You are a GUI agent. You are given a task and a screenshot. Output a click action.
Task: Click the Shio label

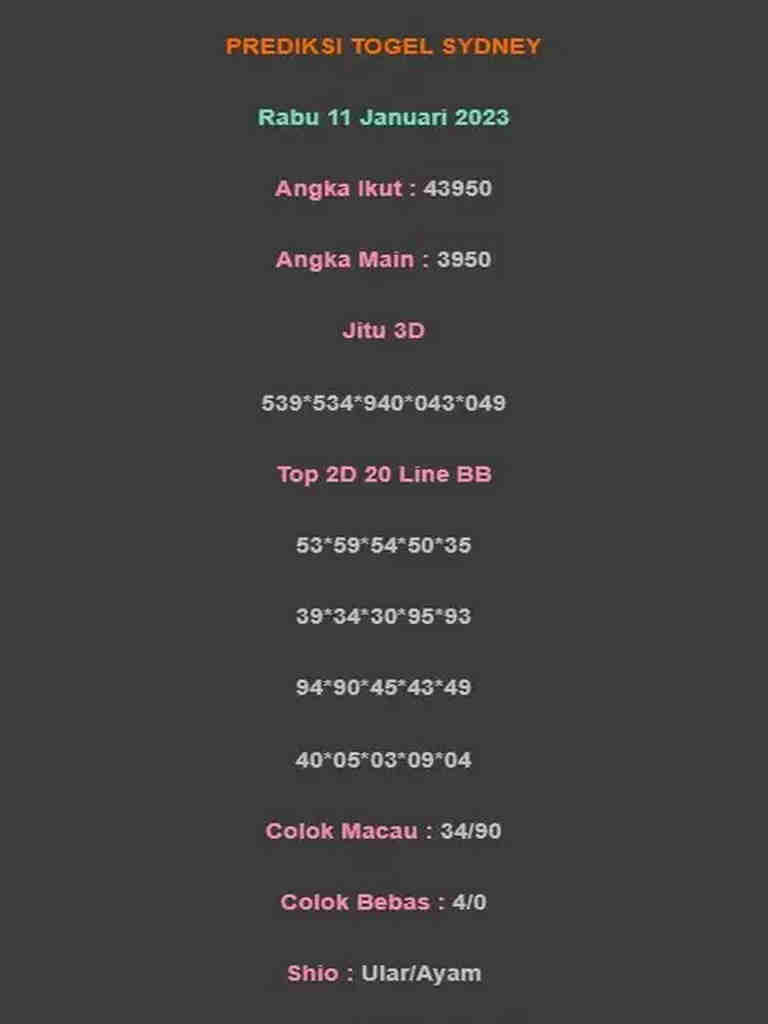pos(313,974)
